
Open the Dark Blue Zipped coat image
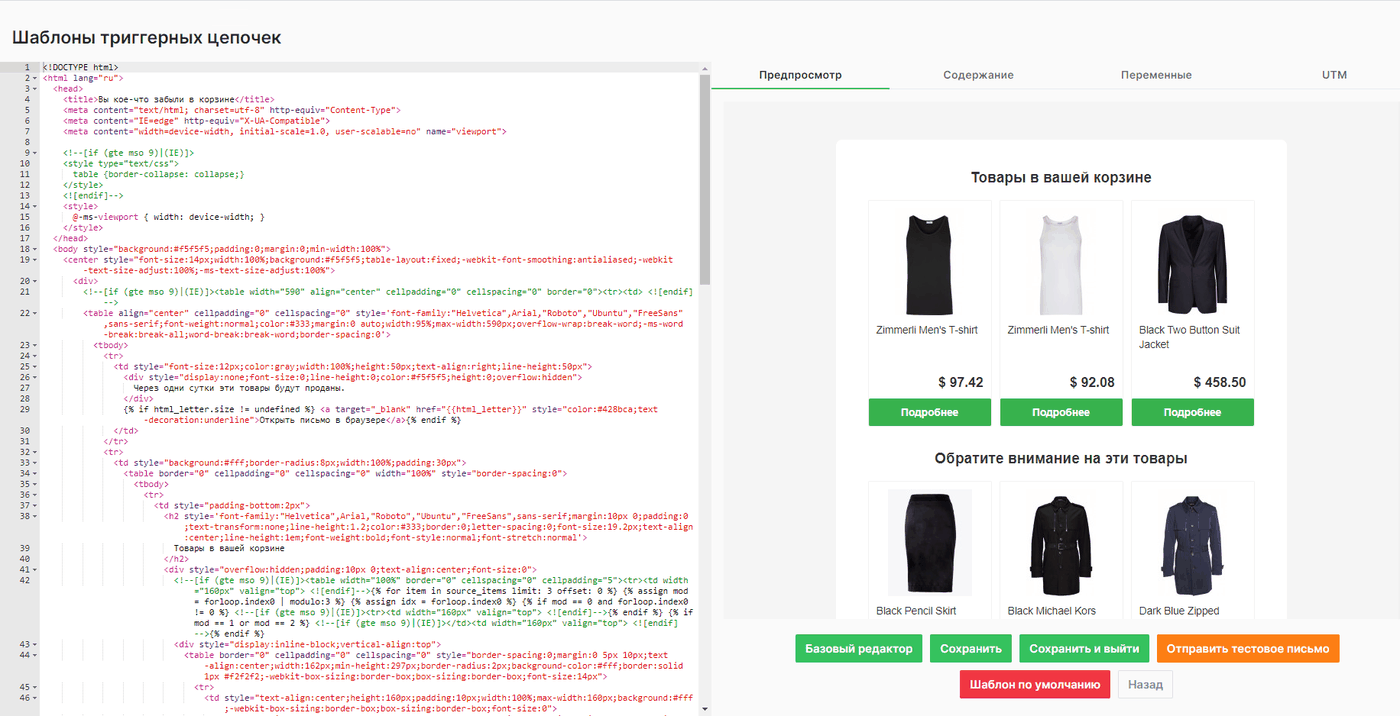[1192, 543]
